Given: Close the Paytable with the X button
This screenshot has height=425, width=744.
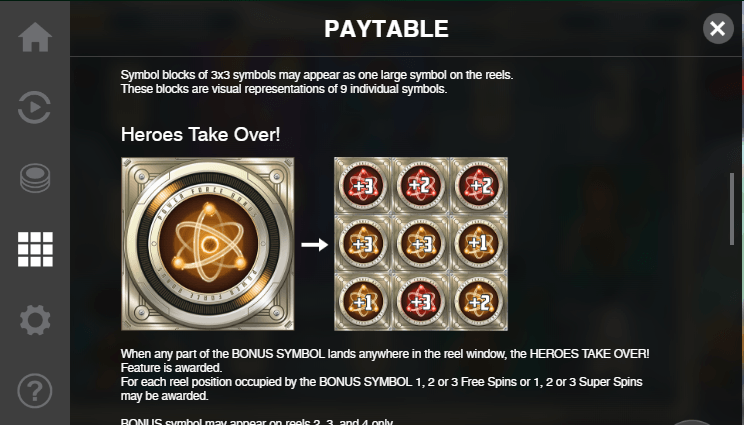Looking at the screenshot, I should [718, 28].
